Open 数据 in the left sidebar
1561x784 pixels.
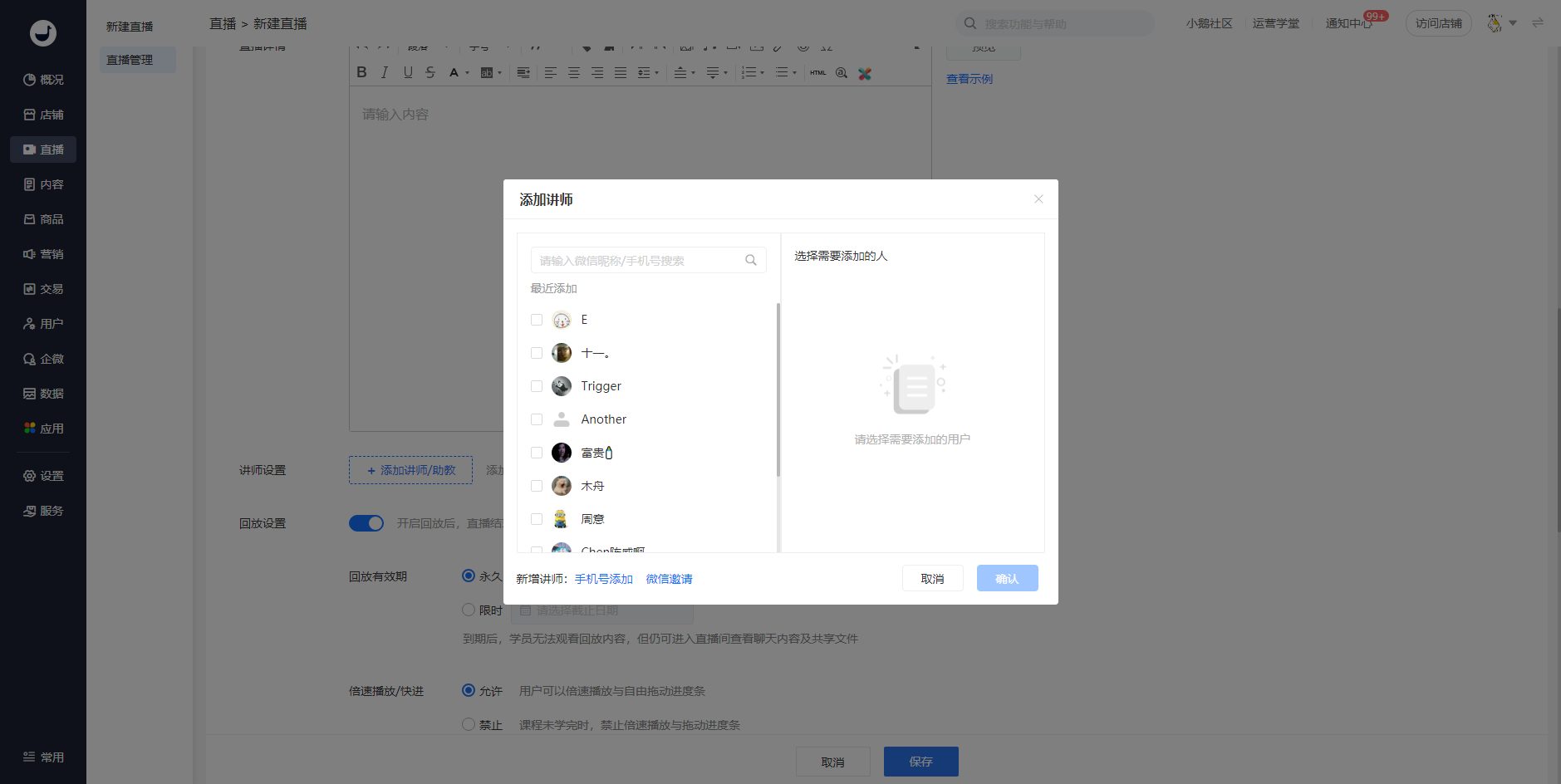point(43,394)
